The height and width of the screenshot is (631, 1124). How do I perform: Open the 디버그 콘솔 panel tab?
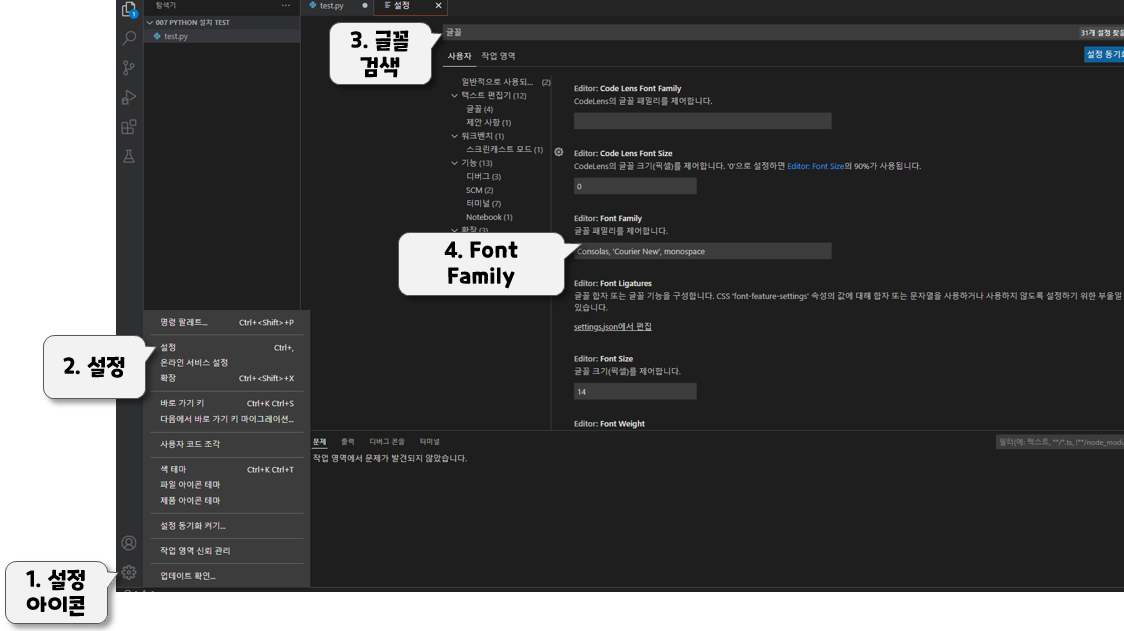click(x=387, y=442)
